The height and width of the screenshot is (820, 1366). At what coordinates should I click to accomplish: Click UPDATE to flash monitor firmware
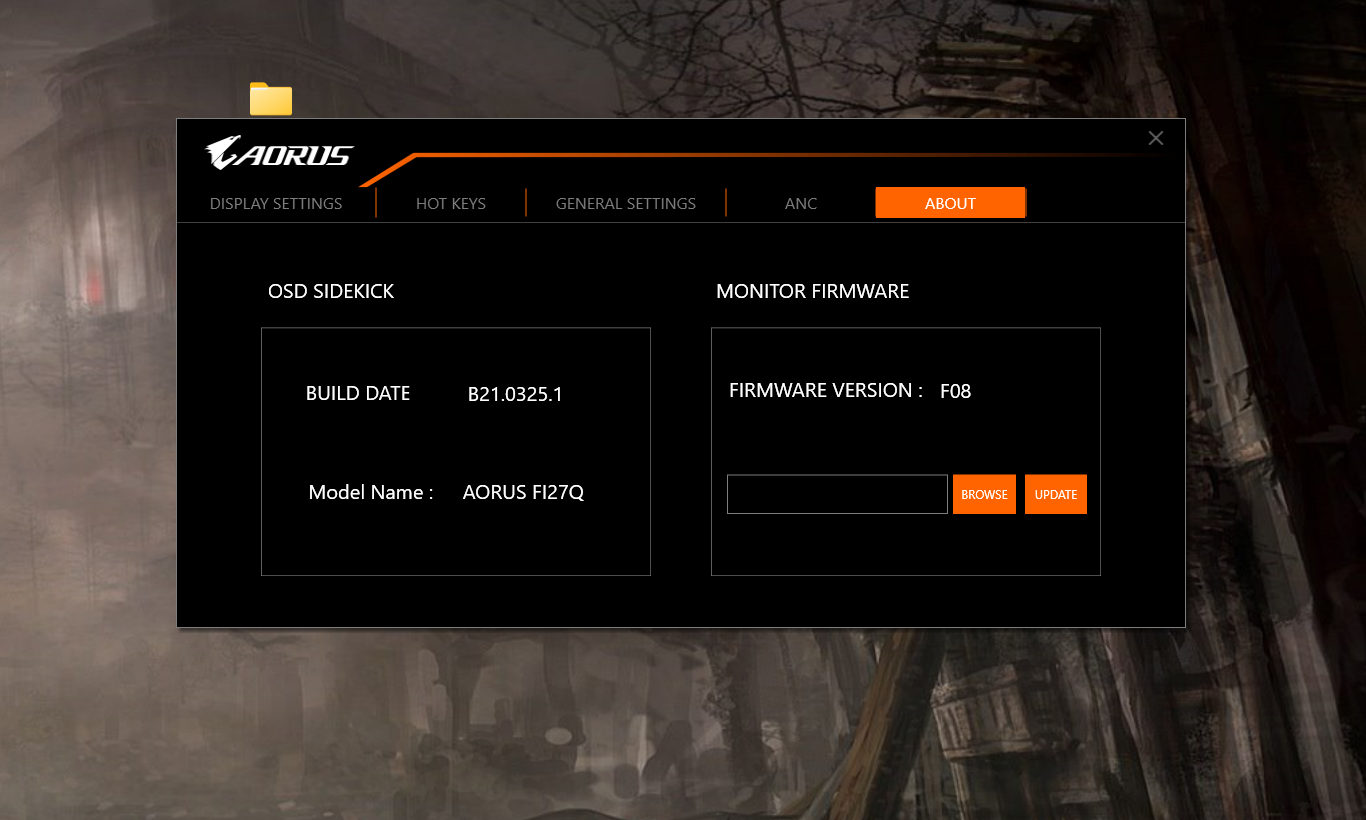pyautogui.click(x=1055, y=493)
